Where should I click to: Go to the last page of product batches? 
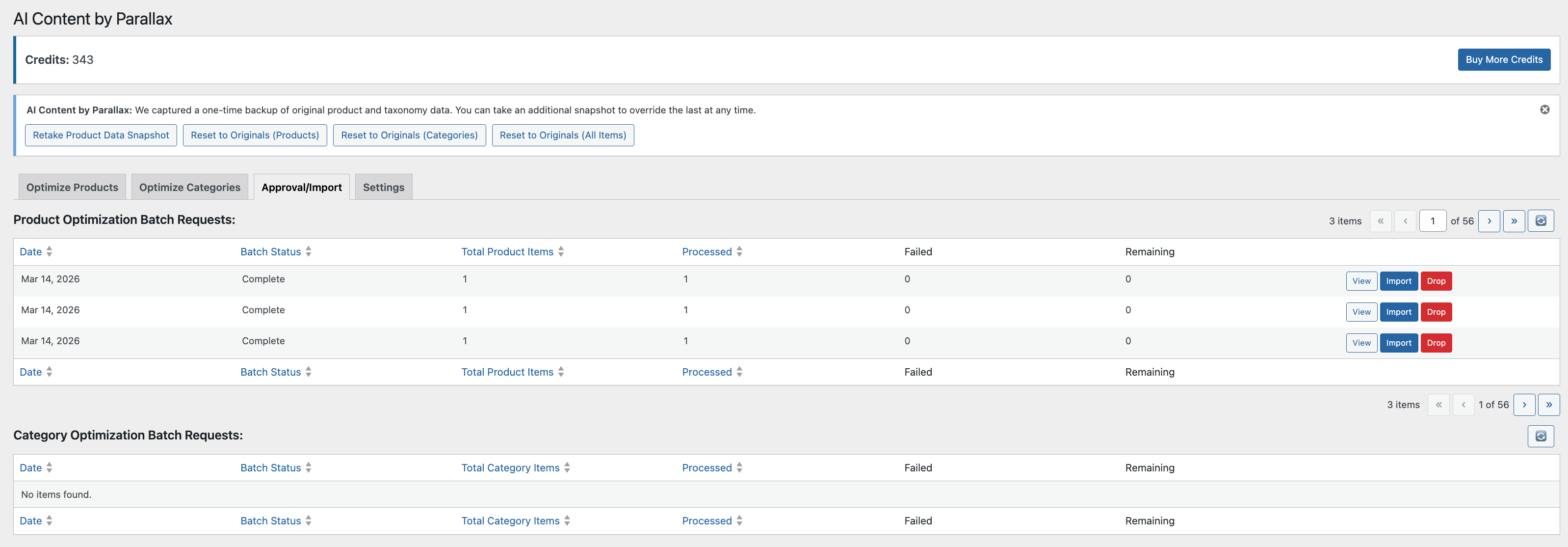tap(1515, 220)
